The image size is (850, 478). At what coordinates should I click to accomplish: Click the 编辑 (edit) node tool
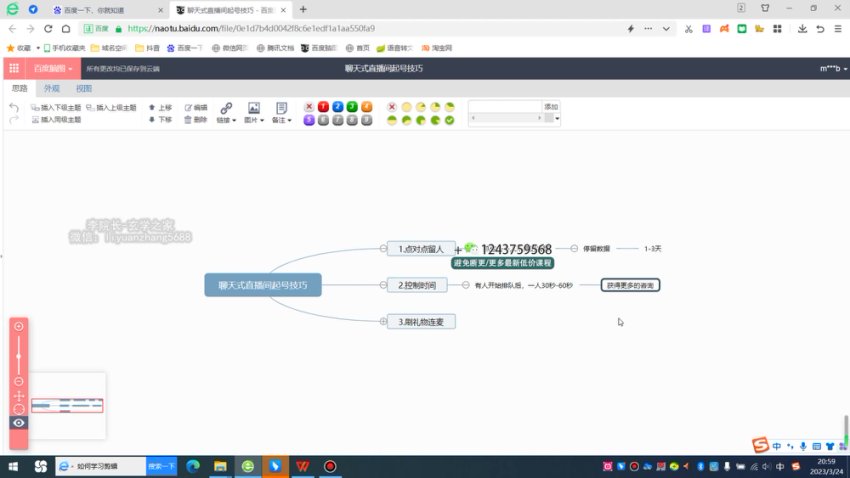tap(195, 107)
